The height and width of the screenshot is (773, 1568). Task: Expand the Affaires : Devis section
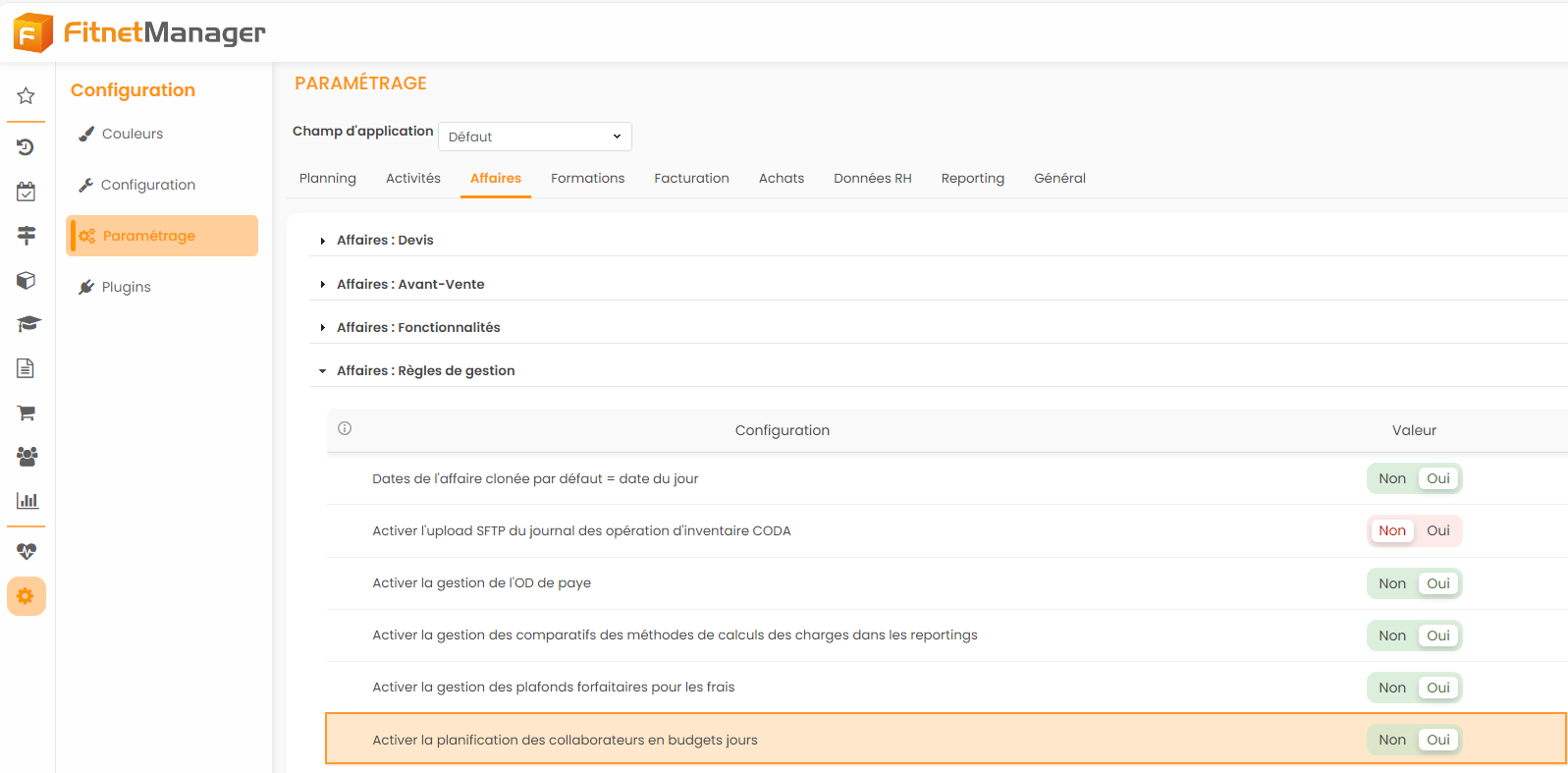385,241
